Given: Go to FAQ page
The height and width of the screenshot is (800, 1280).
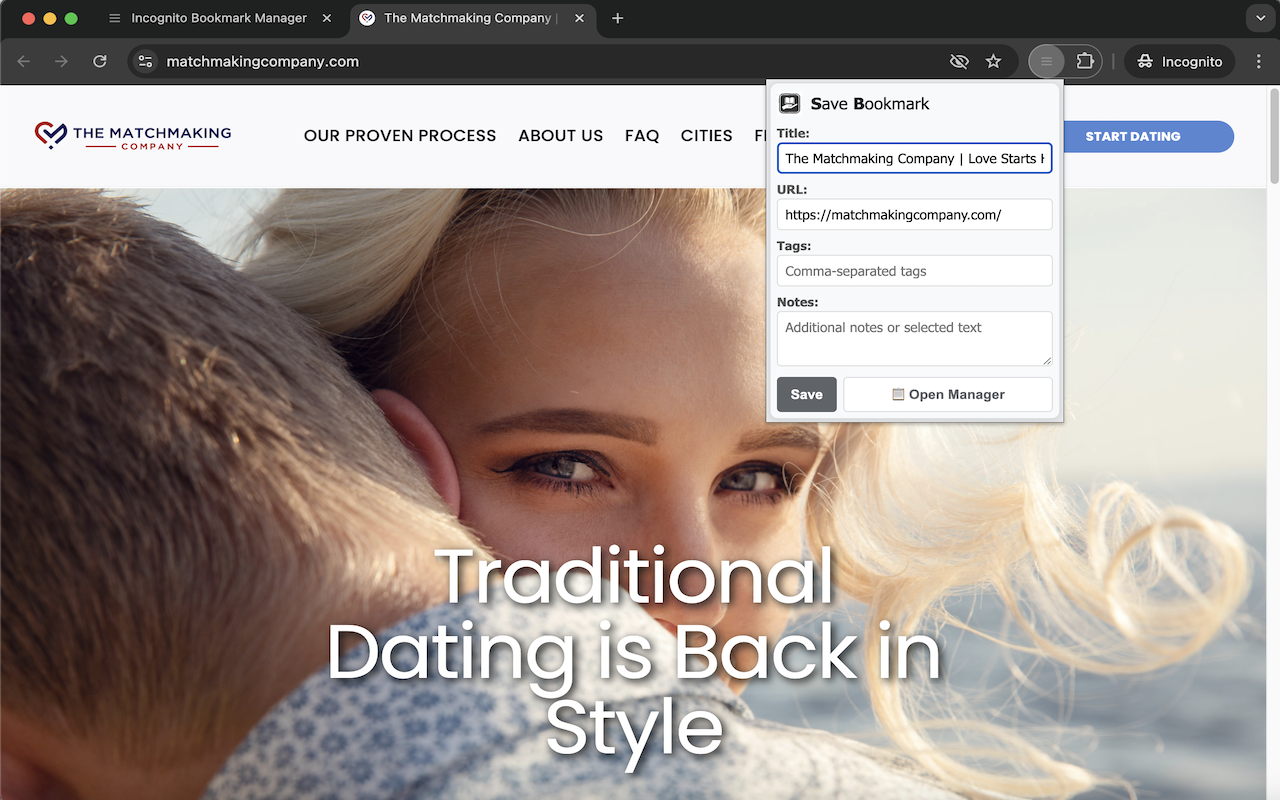Looking at the screenshot, I should pyautogui.click(x=642, y=136).
